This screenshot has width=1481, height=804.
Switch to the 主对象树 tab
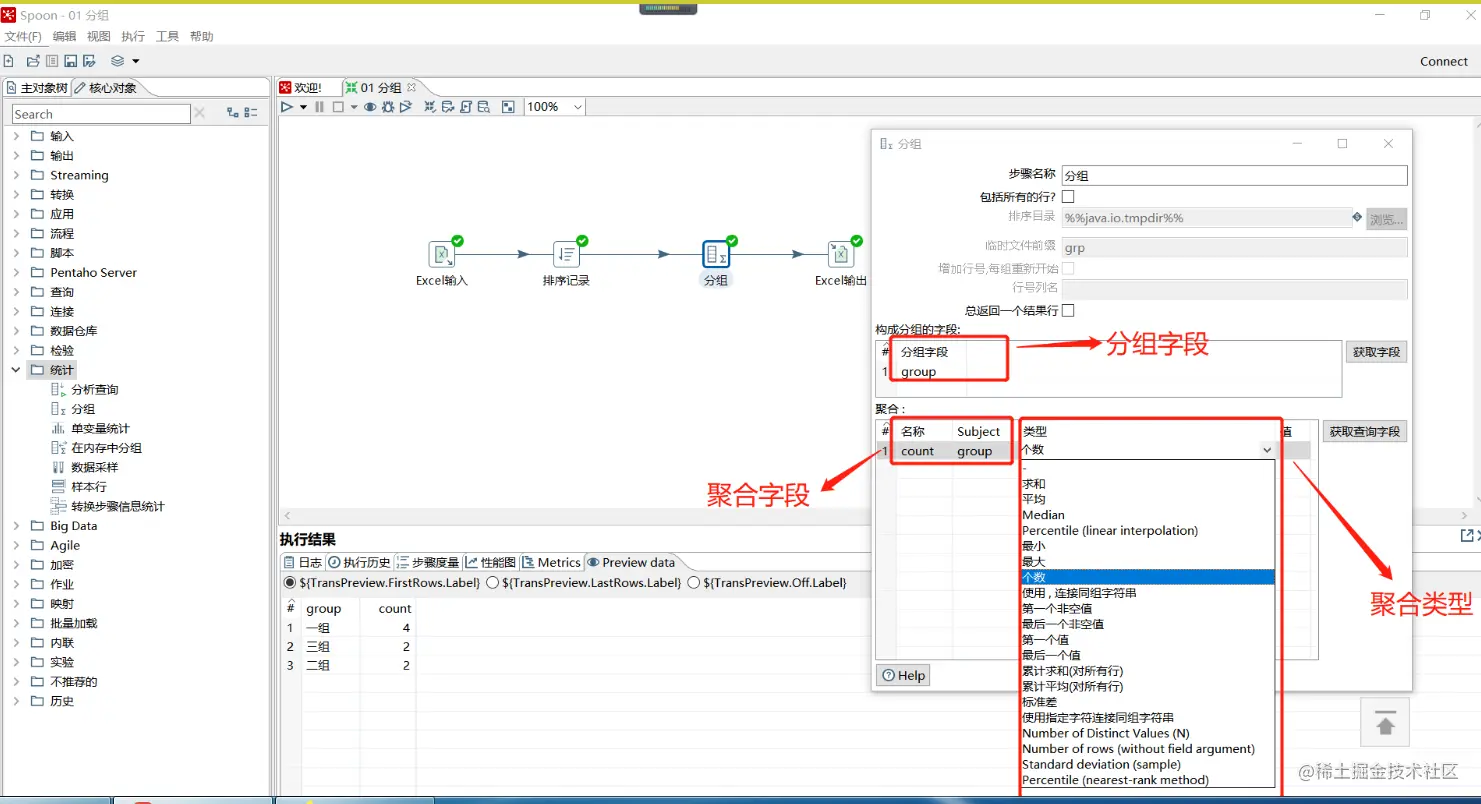click(x=37, y=88)
